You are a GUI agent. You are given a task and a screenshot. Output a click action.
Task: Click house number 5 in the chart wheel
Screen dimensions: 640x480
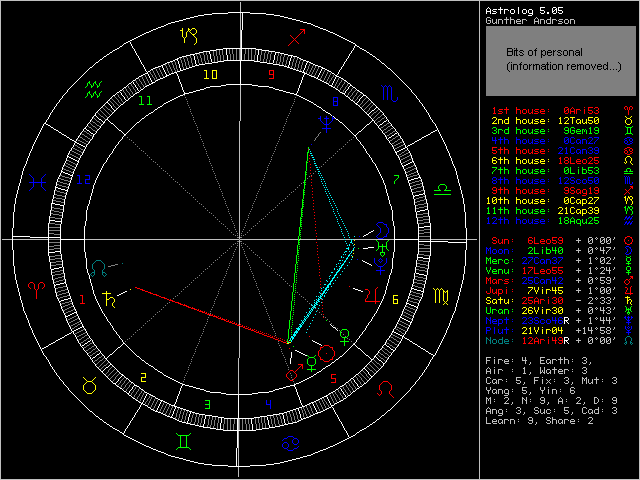[x=333, y=379]
